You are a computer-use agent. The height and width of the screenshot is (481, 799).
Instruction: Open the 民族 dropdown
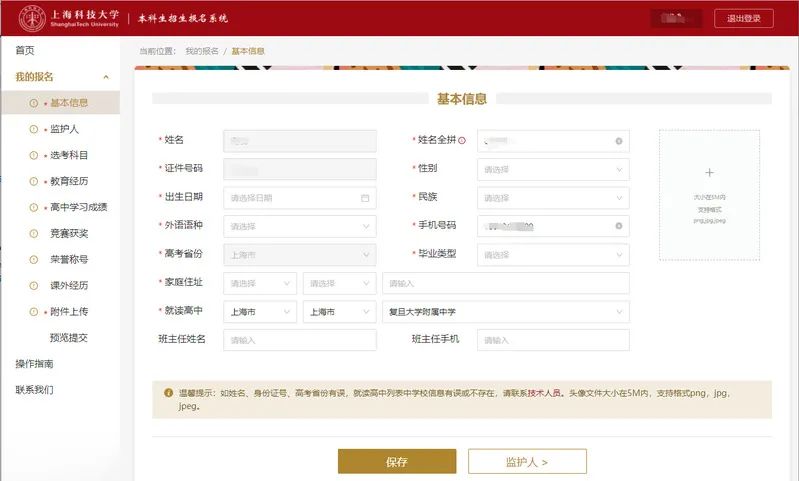pos(553,198)
